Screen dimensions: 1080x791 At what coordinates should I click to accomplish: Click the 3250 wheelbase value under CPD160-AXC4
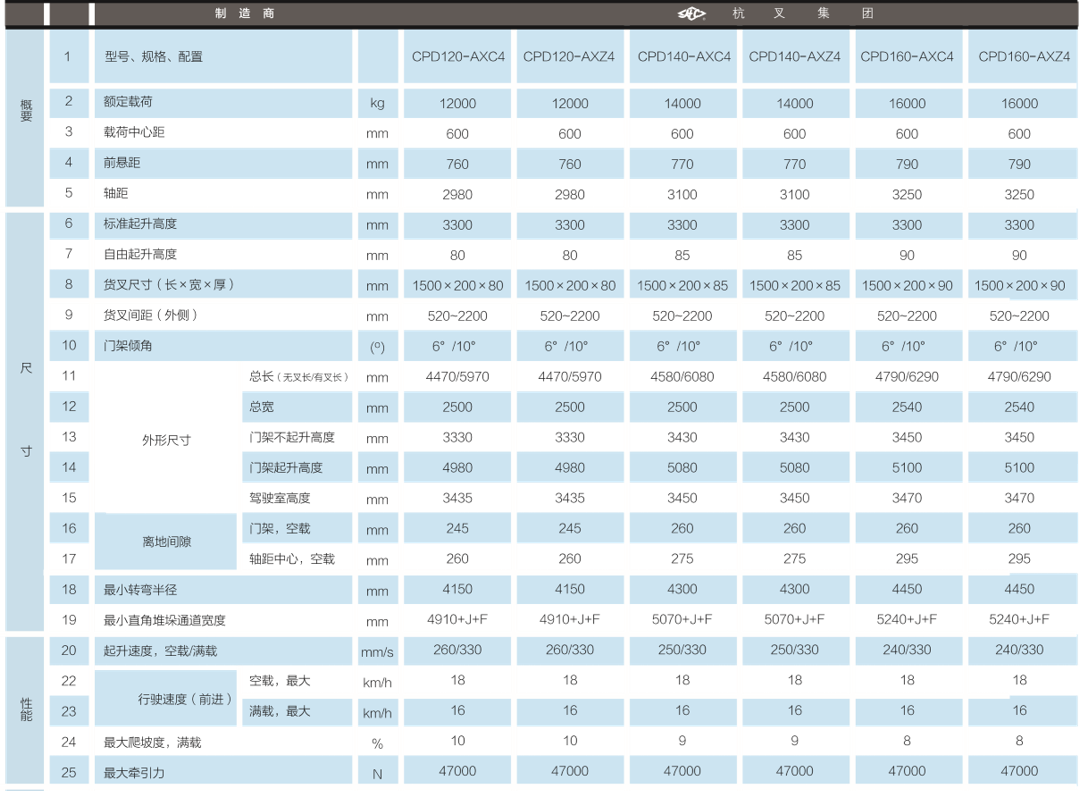907,194
